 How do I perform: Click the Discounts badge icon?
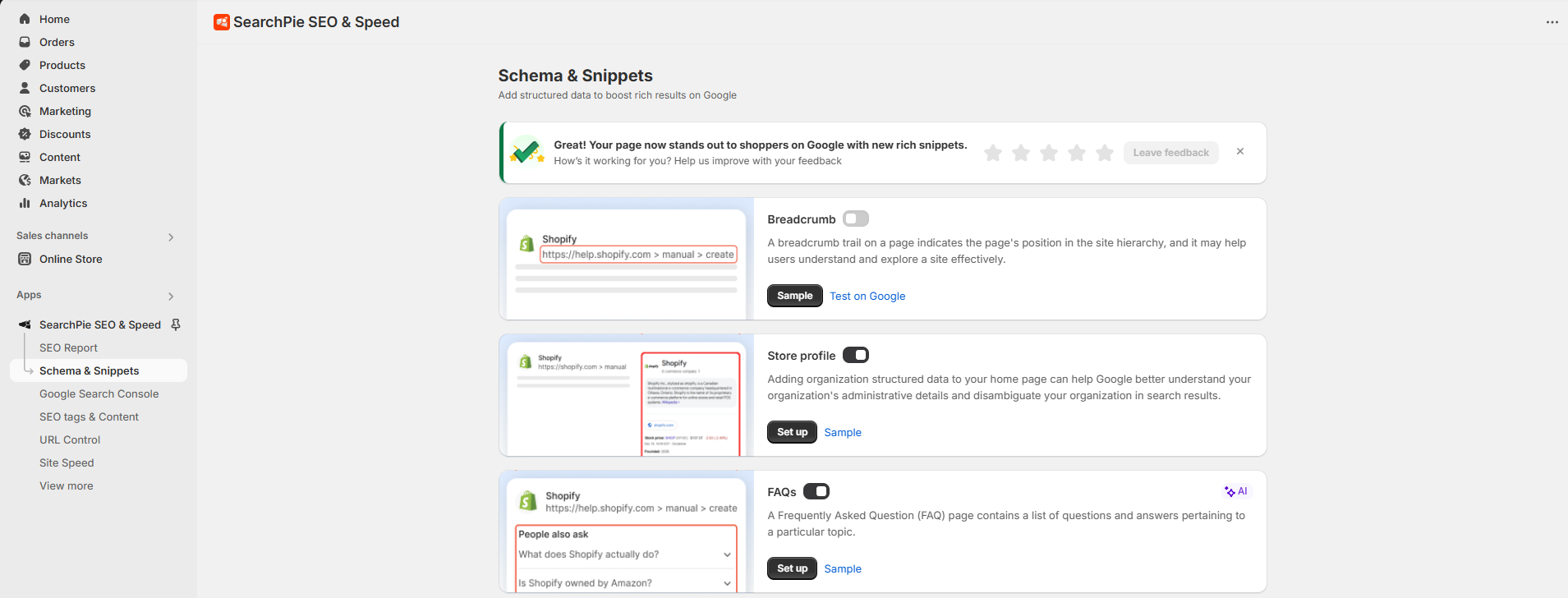[x=25, y=134]
